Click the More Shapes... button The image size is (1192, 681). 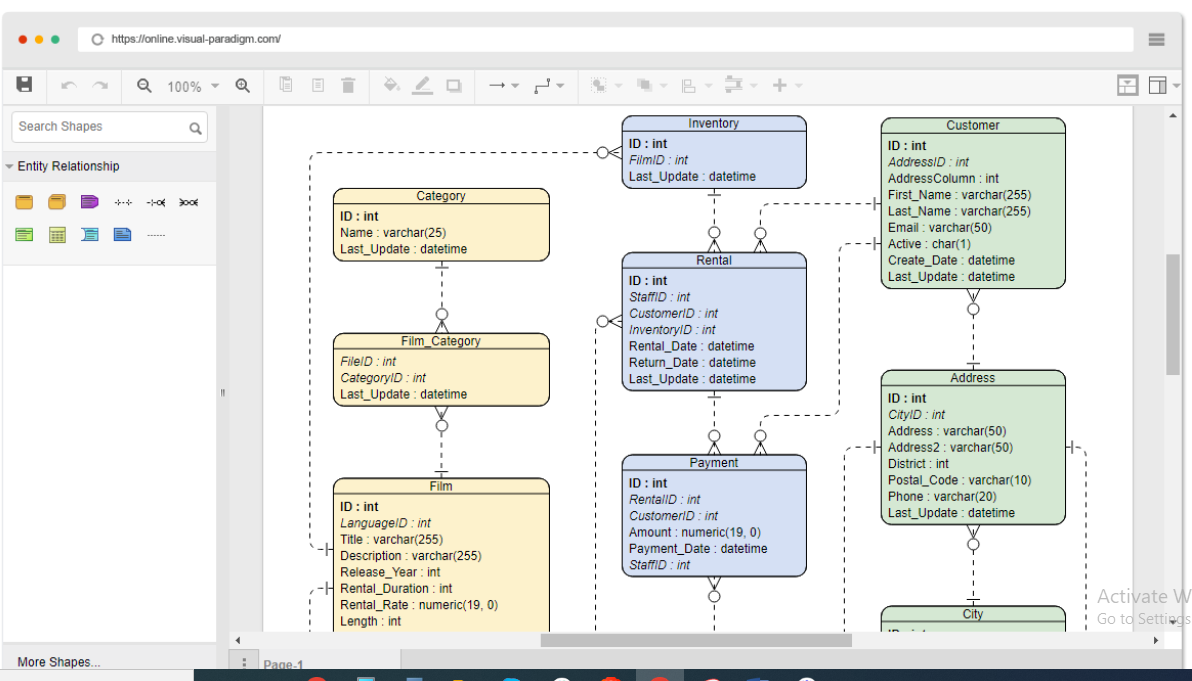click(x=59, y=662)
